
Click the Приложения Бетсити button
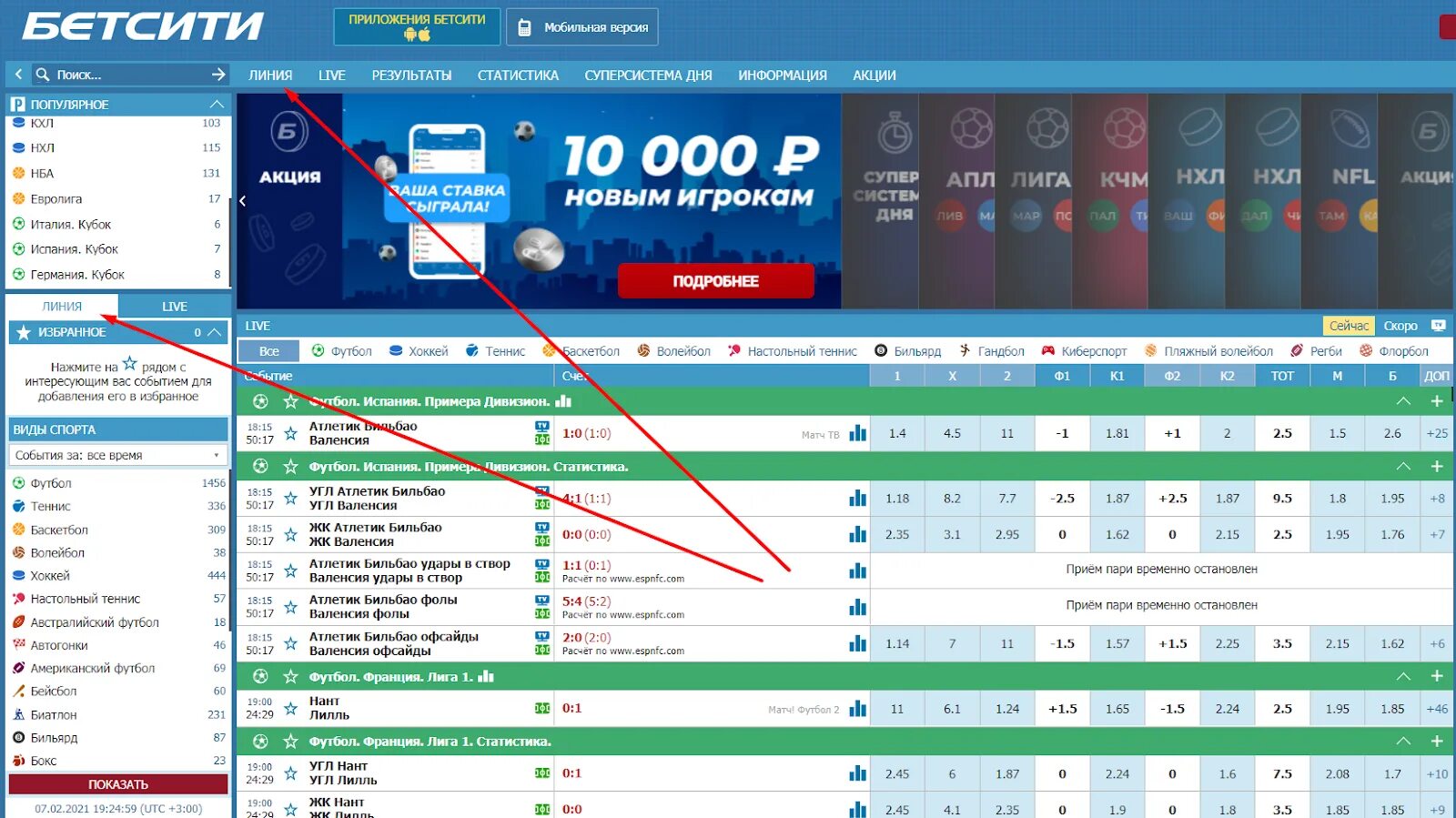[x=417, y=26]
